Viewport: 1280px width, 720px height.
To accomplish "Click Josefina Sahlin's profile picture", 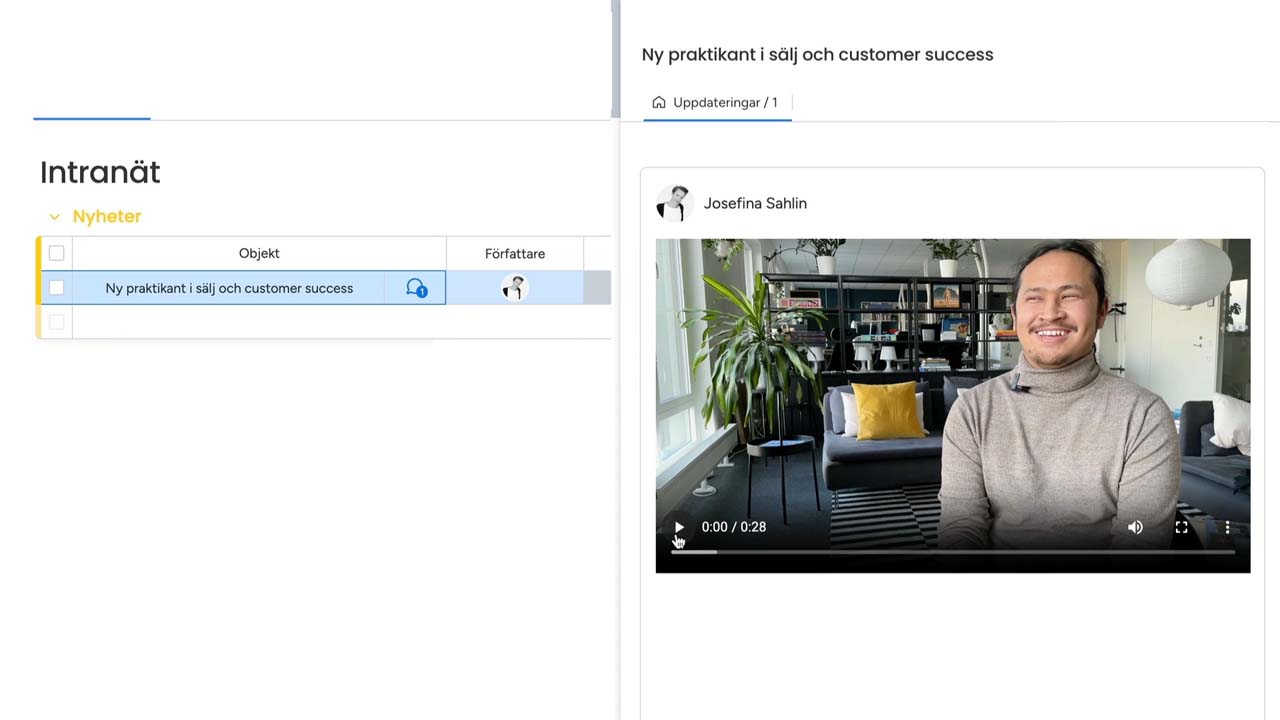I will pyautogui.click(x=674, y=203).
